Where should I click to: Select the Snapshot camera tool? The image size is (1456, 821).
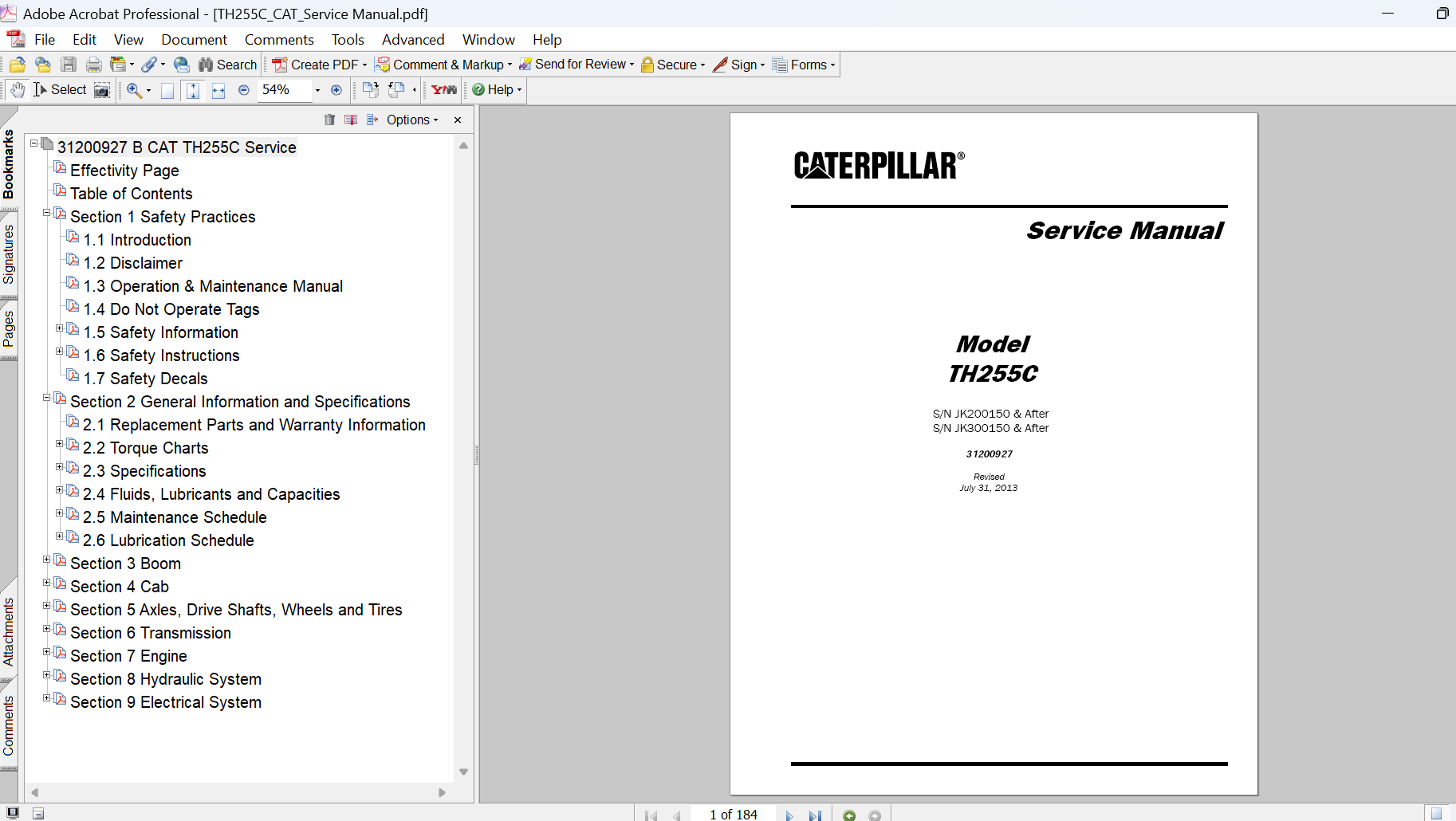pyautogui.click(x=102, y=90)
